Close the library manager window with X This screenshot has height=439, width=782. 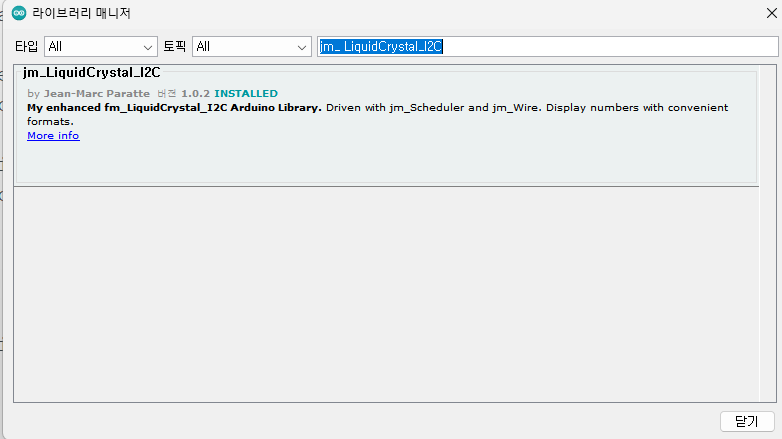point(772,13)
